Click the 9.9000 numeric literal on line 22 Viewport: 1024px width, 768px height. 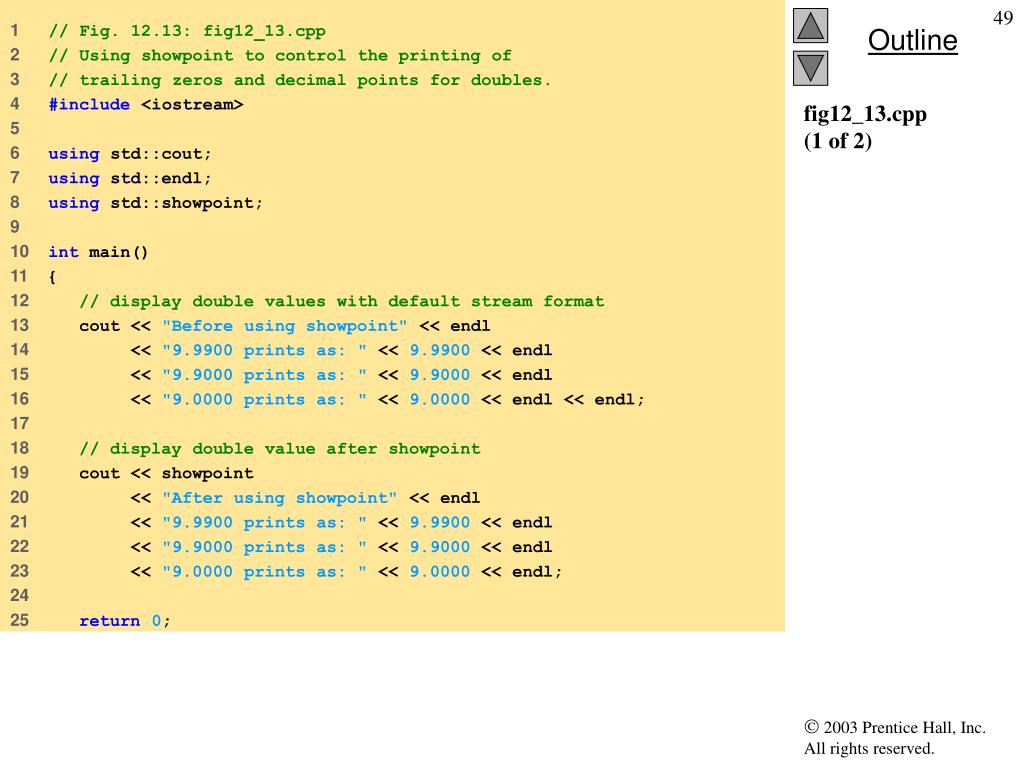point(440,547)
